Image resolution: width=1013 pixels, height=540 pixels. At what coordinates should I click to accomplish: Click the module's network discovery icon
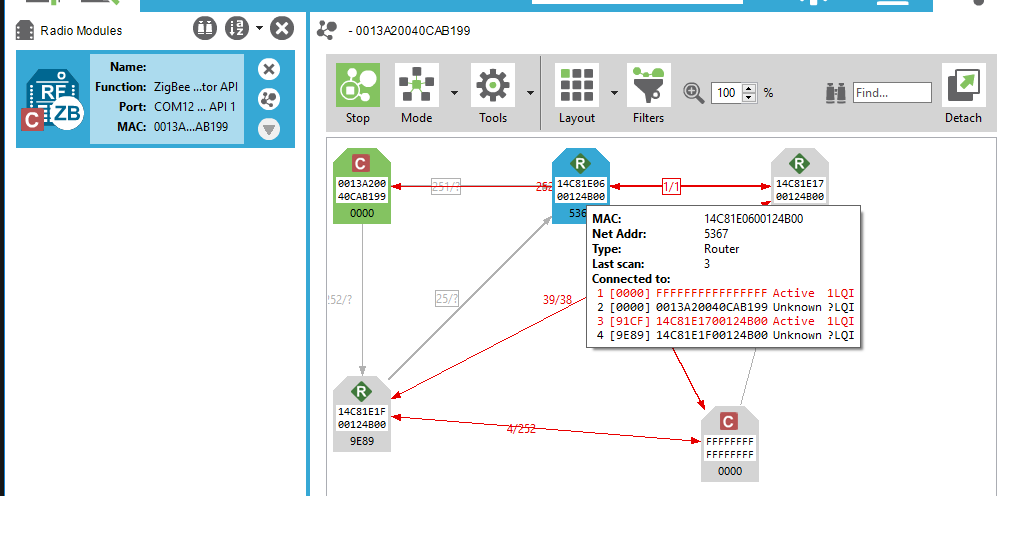269,99
